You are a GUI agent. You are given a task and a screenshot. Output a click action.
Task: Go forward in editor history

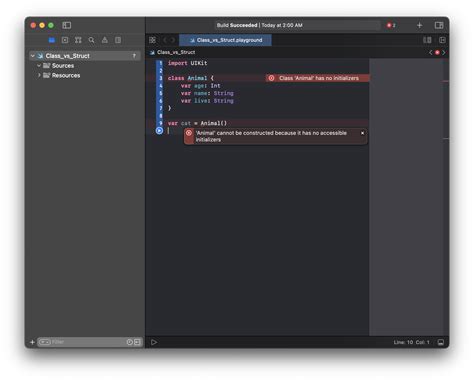(x=173, y=40)
